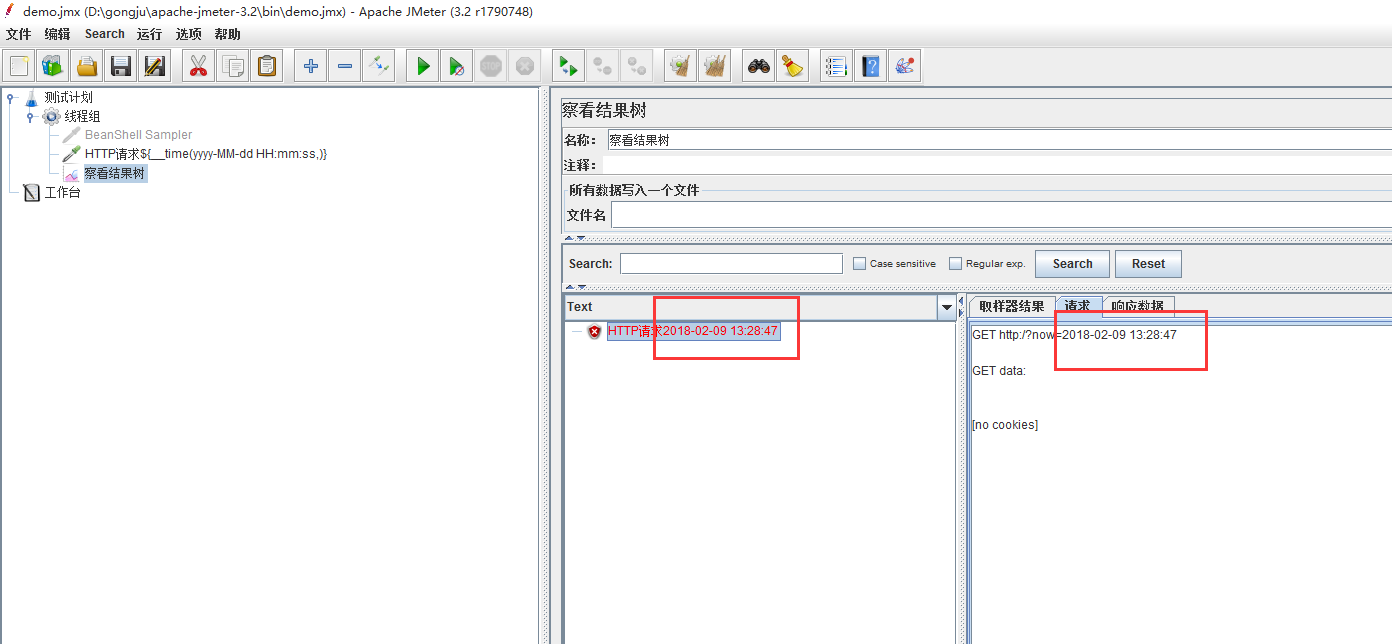Image resolution: width=1392 pixels, height=644 pixels.
Task: Click the Open file folder icon
Action: point(87,66)
